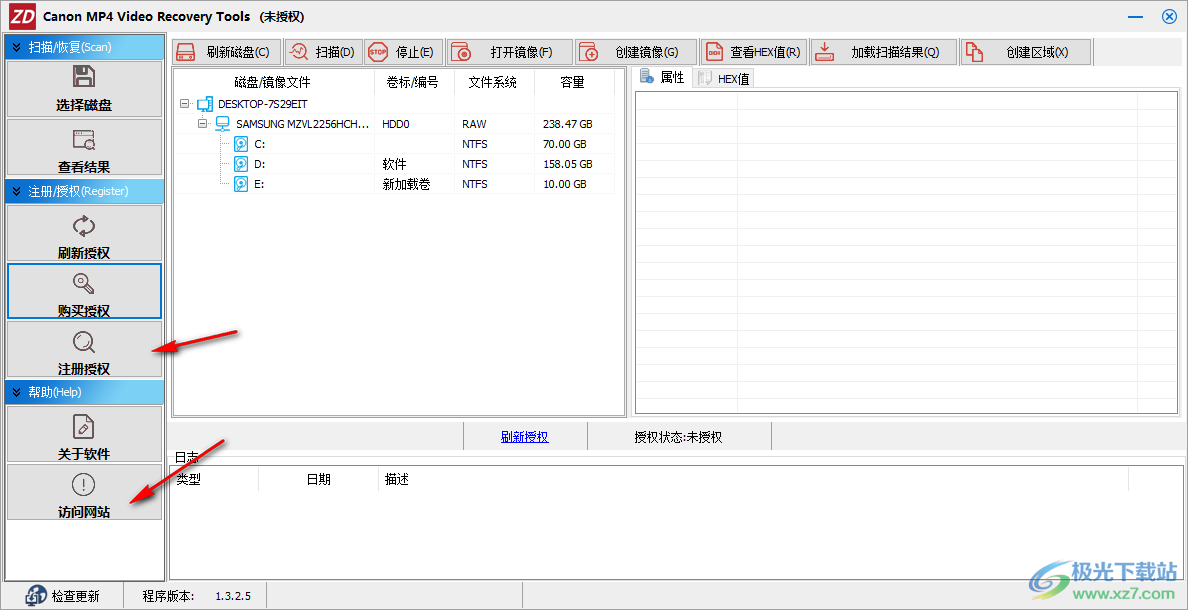Click the 日期 log column header
This screenshot has height=610, width=1188.
click(318, 480)
